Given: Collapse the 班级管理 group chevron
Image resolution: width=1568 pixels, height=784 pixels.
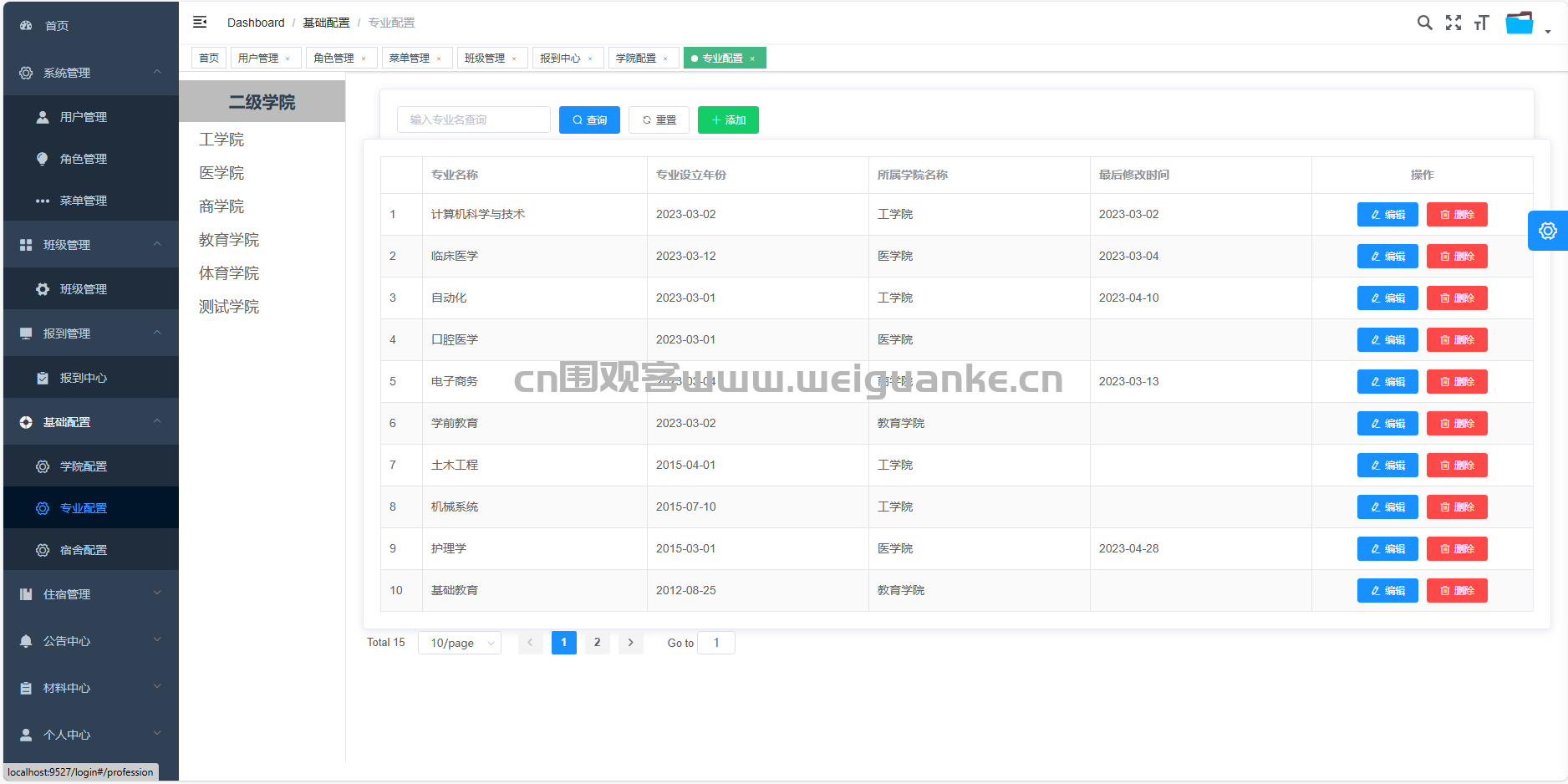Looking at the screenshot, I should tap(157, 244).
